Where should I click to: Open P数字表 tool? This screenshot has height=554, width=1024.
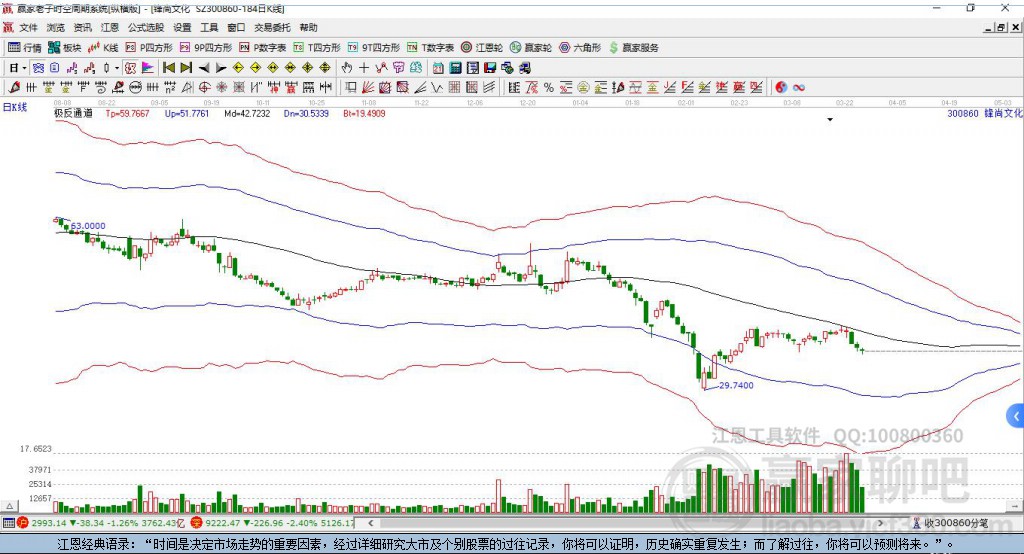tap(263, 48)
